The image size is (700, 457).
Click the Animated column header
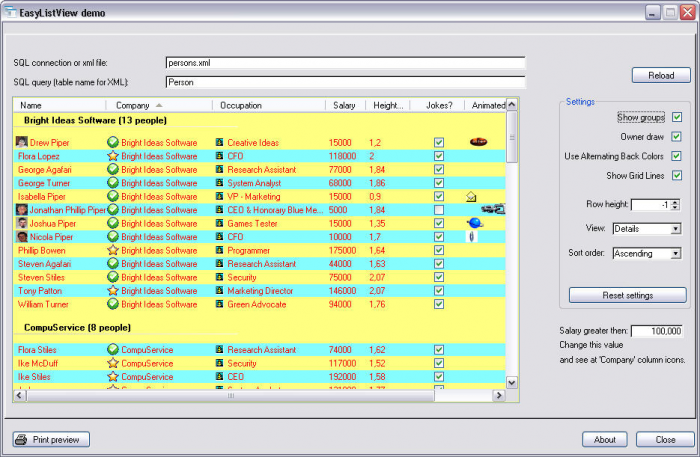[486, 105]
